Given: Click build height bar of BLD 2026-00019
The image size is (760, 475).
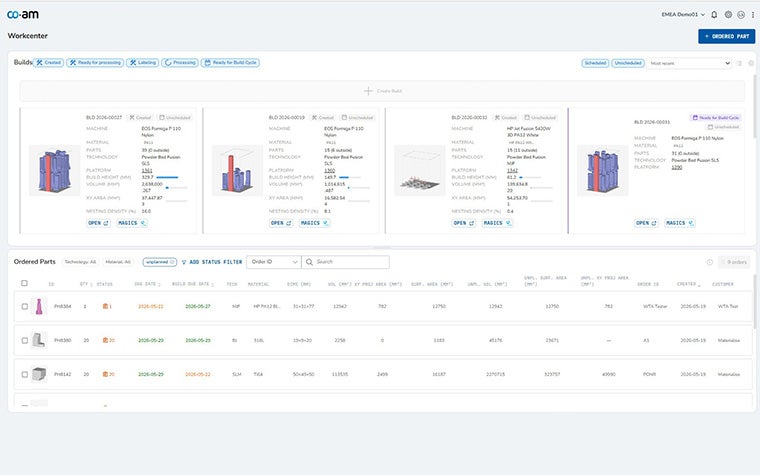Looking at the screenshot, I should pos(350,177).
